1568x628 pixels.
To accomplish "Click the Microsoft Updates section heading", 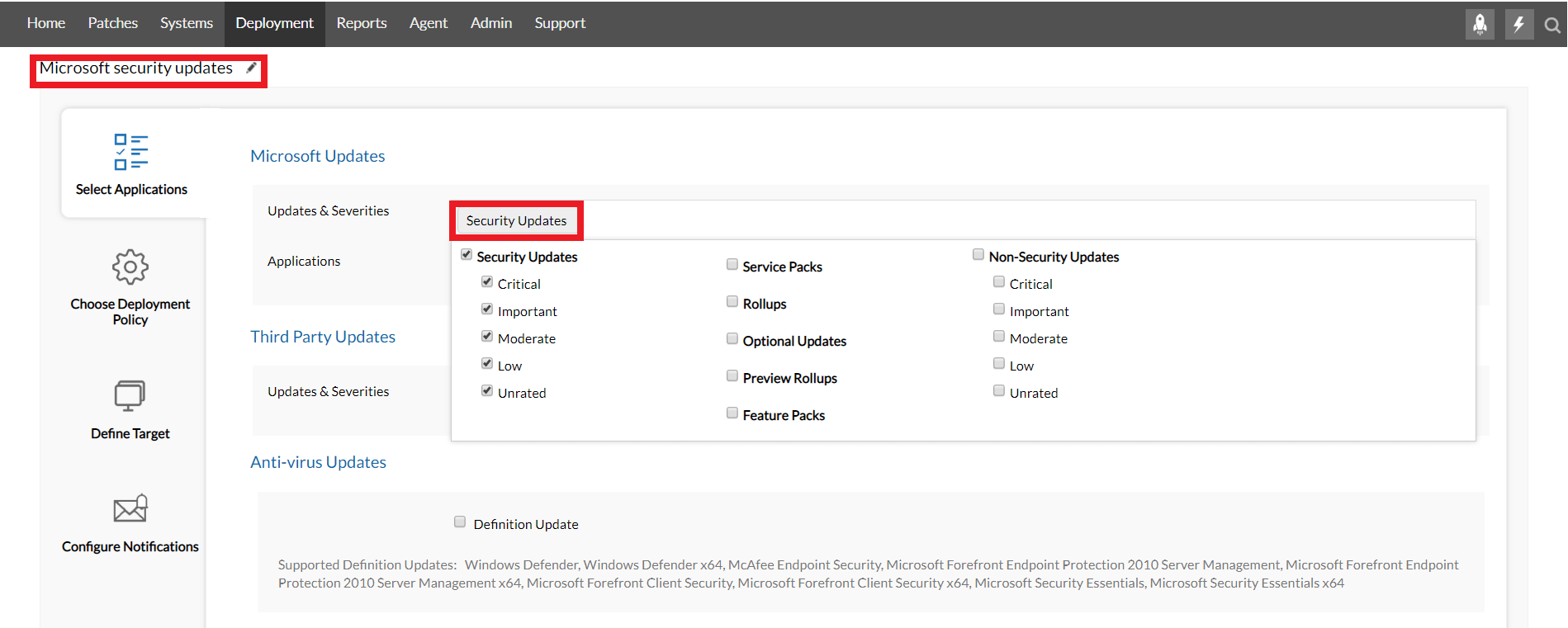I will (318, 156).
